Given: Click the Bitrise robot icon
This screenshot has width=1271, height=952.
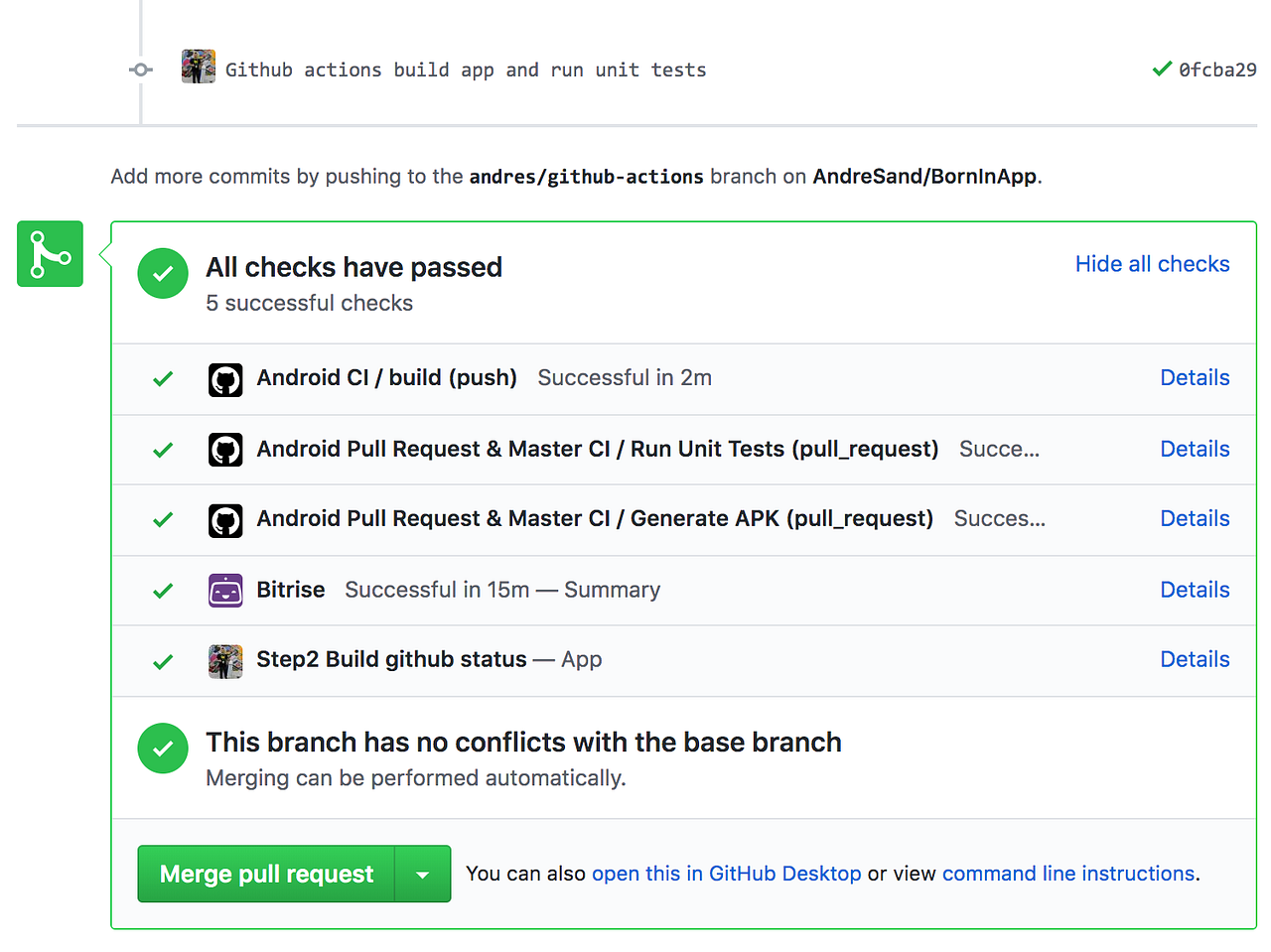Looking at the screenshot, I should click(x=225, y=590).
